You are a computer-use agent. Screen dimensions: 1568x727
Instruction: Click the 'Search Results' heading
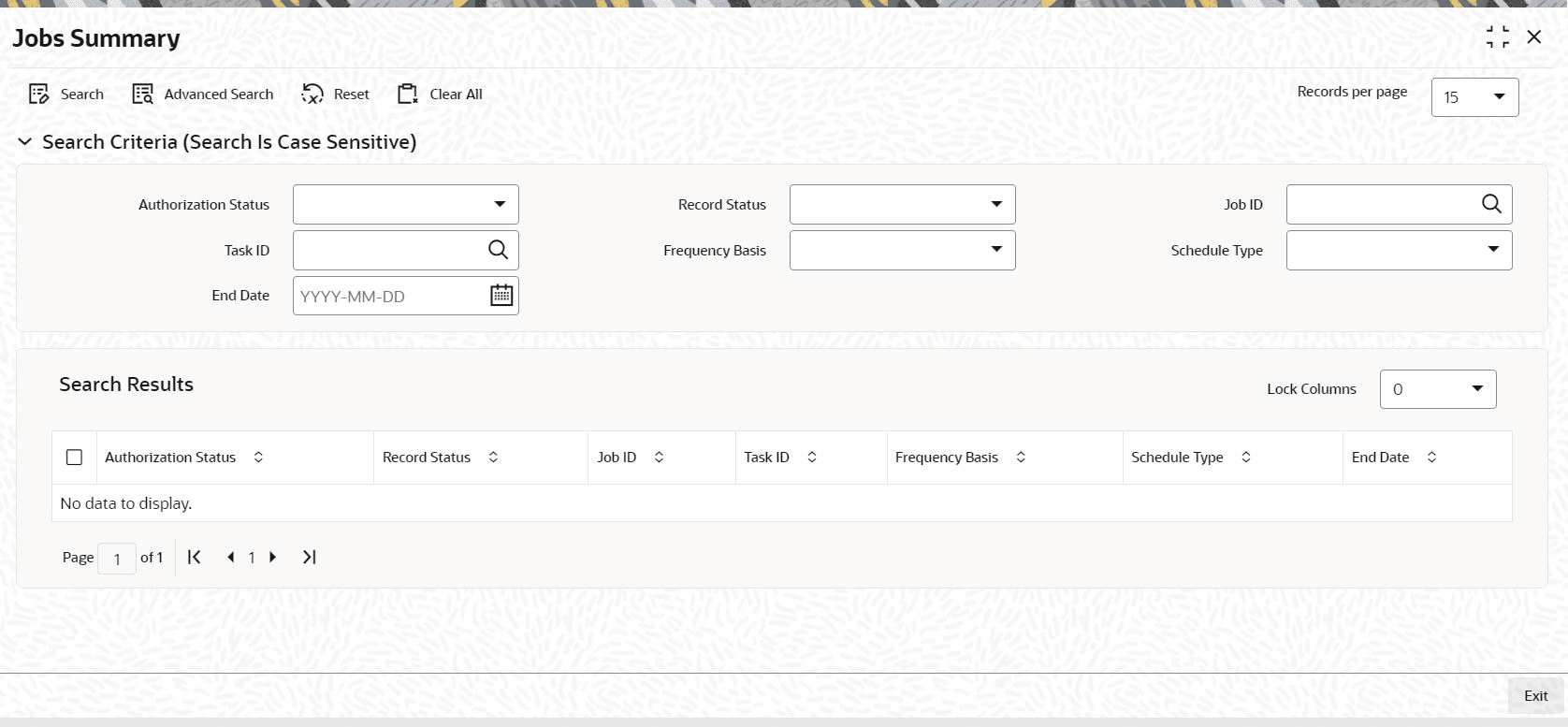[x=126, y=385]
